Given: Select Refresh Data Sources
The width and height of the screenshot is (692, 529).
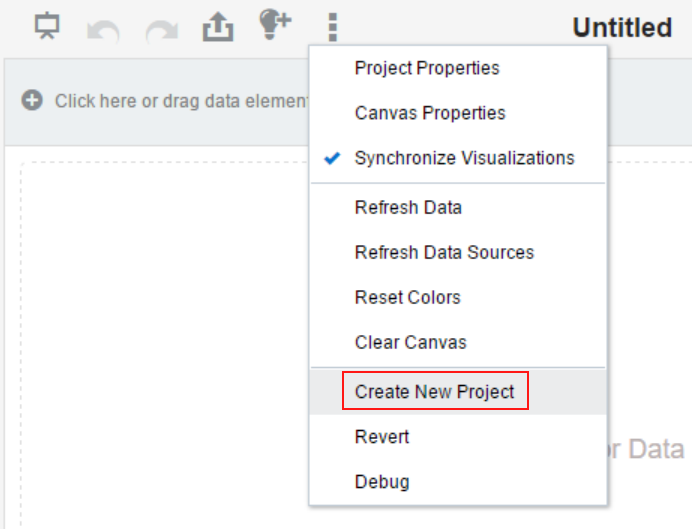Looking at the screenshot, I should [458, 252].
